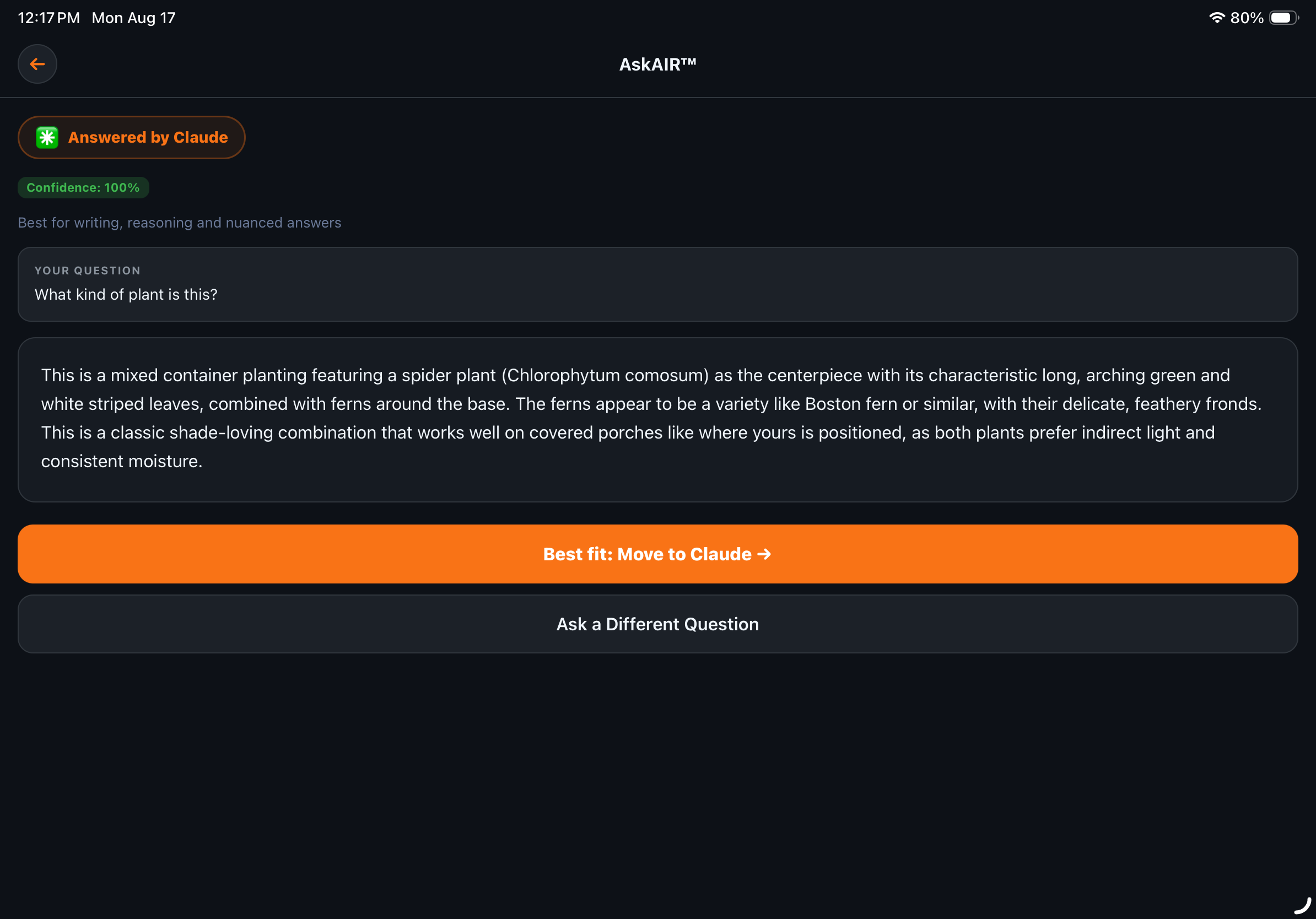Select the Answered by Claude badge
1316x919 pixels.
click(x=131, y=138)
